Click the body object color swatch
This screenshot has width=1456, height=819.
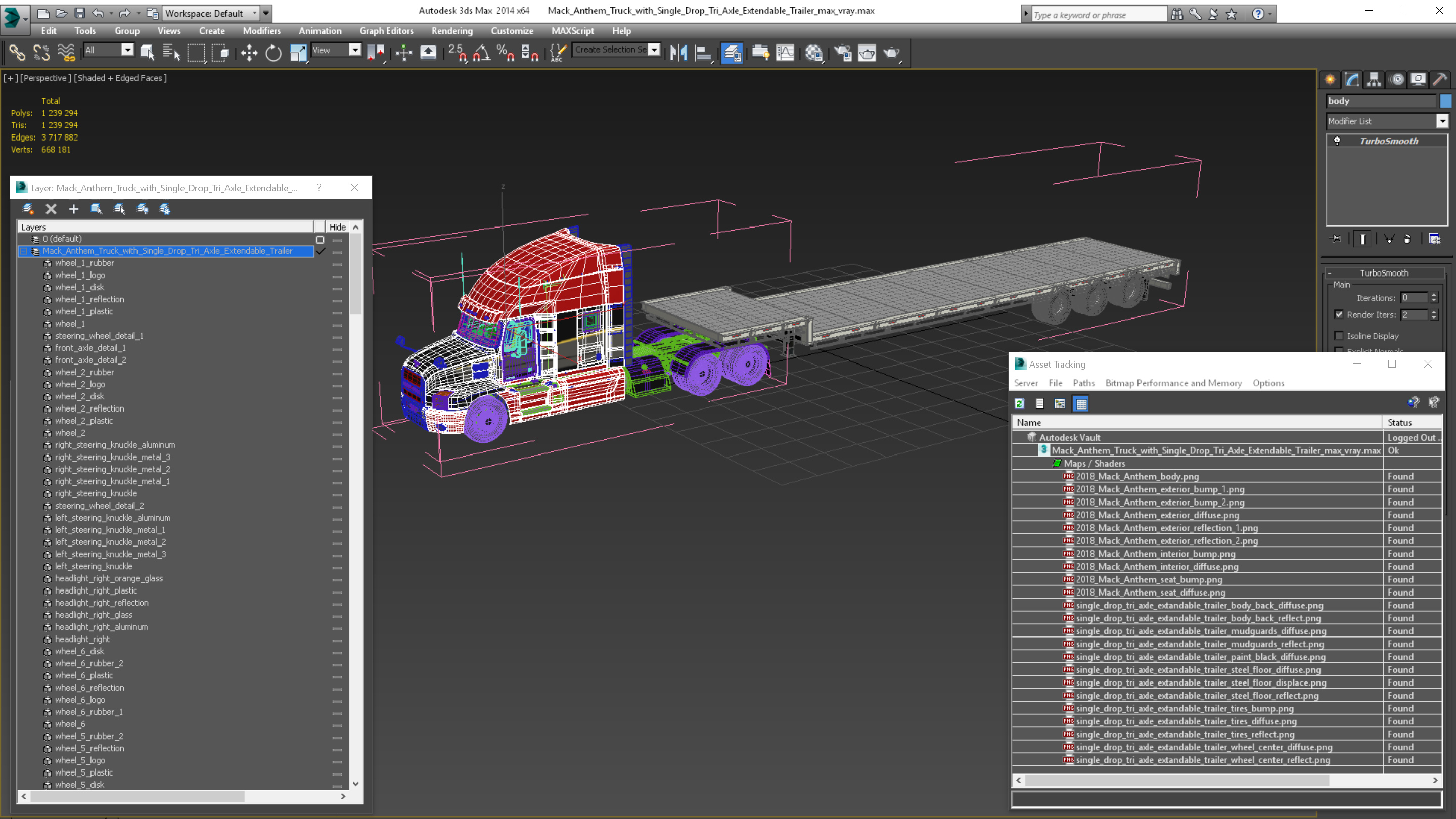click(1445, 101)
